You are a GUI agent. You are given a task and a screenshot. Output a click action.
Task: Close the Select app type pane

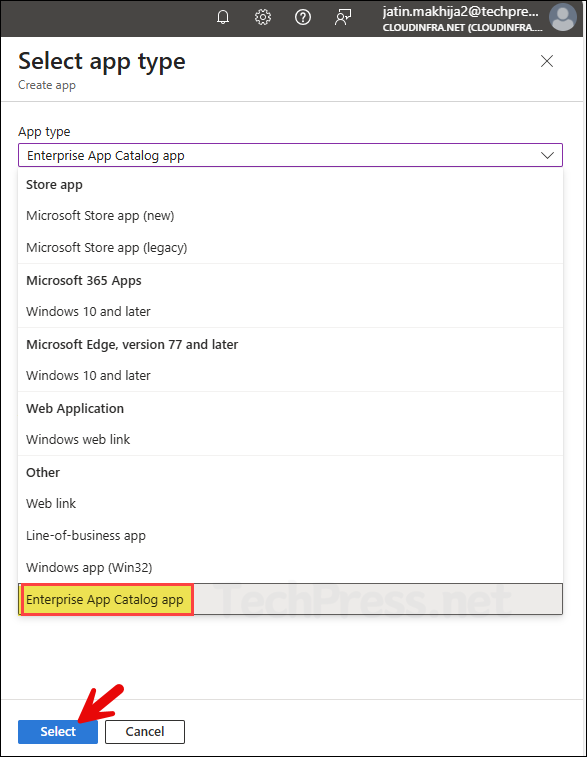(546, 61)
